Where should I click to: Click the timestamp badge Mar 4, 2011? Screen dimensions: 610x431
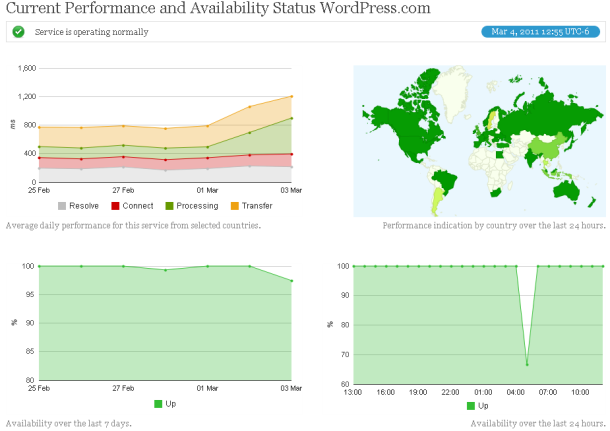click(540, 32)
